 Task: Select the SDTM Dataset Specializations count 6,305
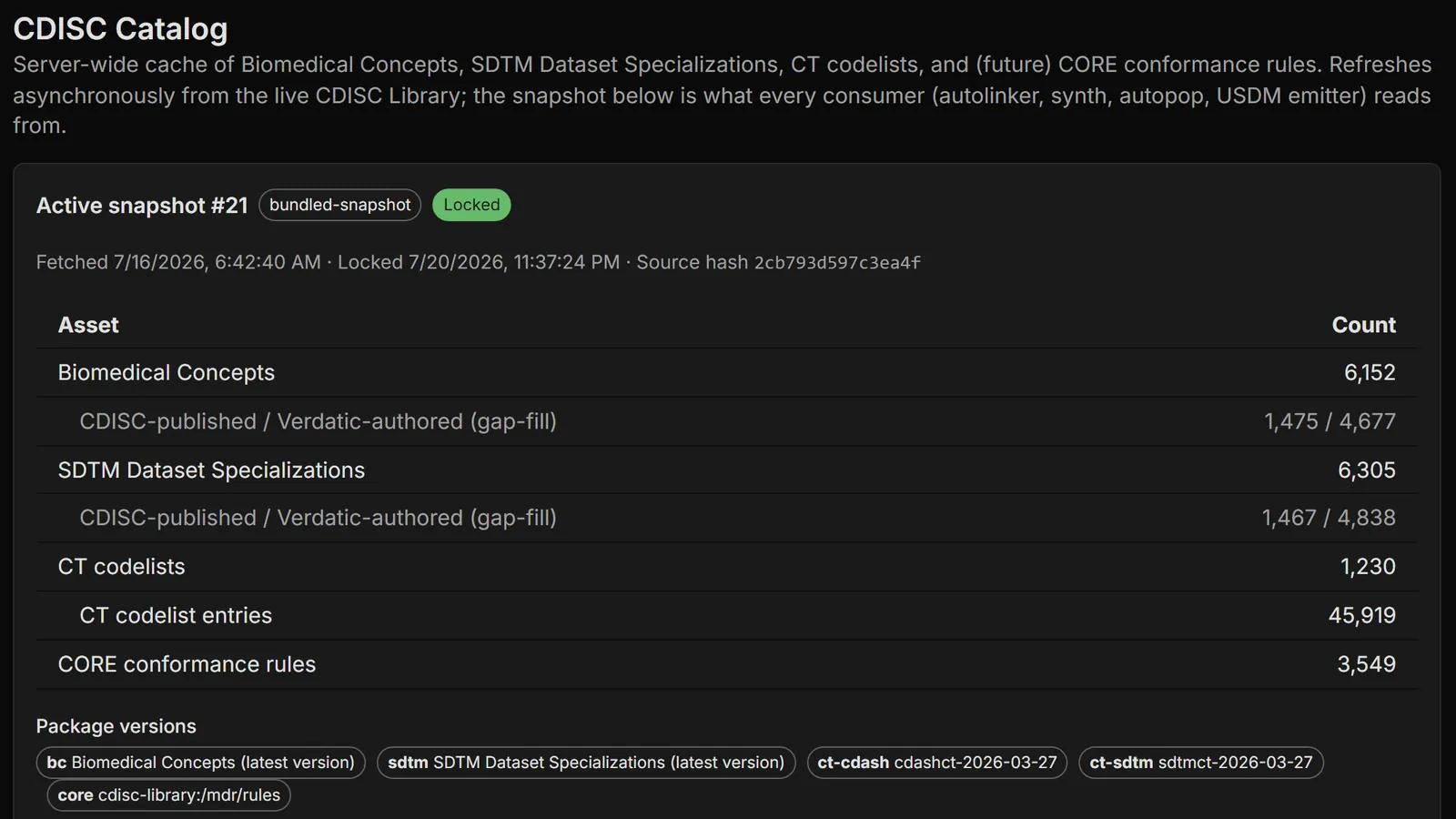point(1366,470)
